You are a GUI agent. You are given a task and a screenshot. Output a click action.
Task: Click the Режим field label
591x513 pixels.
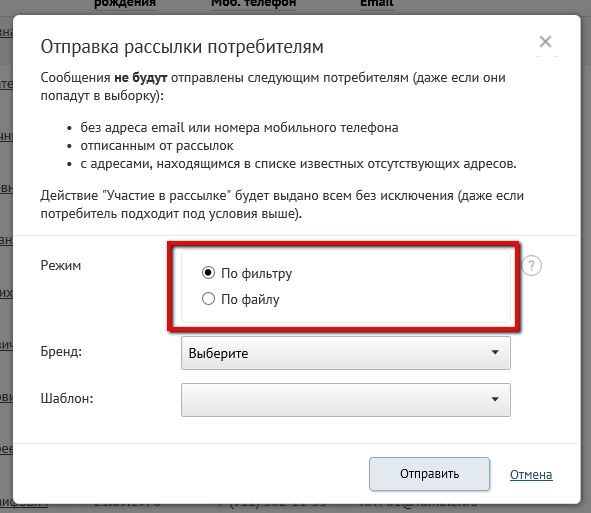[x=61, y=266]
